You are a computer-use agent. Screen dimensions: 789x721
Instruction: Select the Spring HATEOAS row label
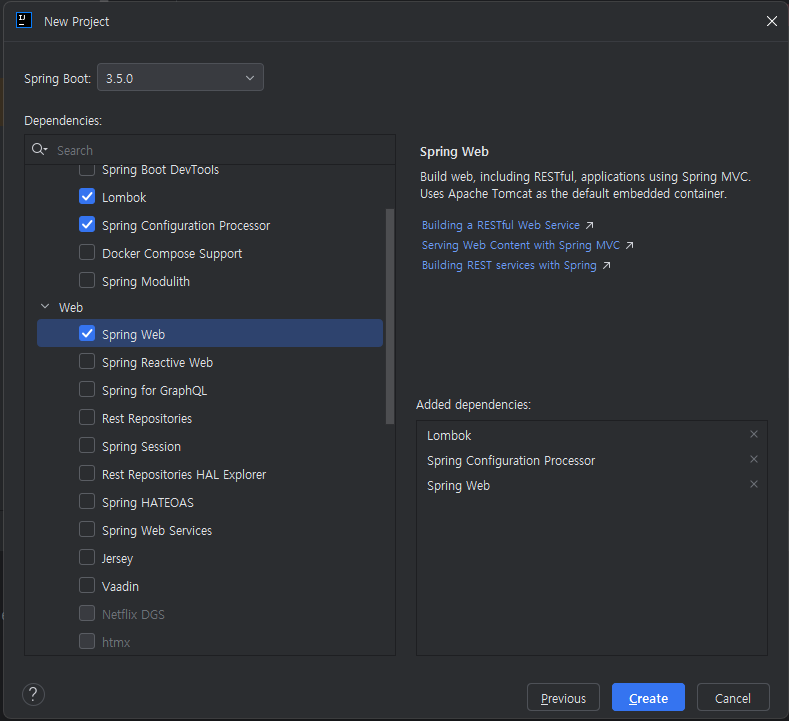147,502
